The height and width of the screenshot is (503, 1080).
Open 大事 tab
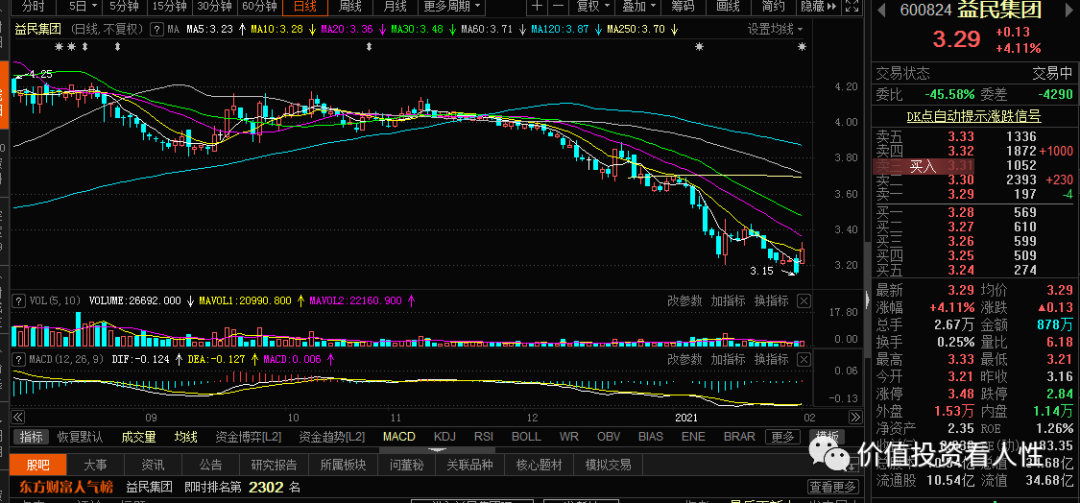(x=95, y=464)
